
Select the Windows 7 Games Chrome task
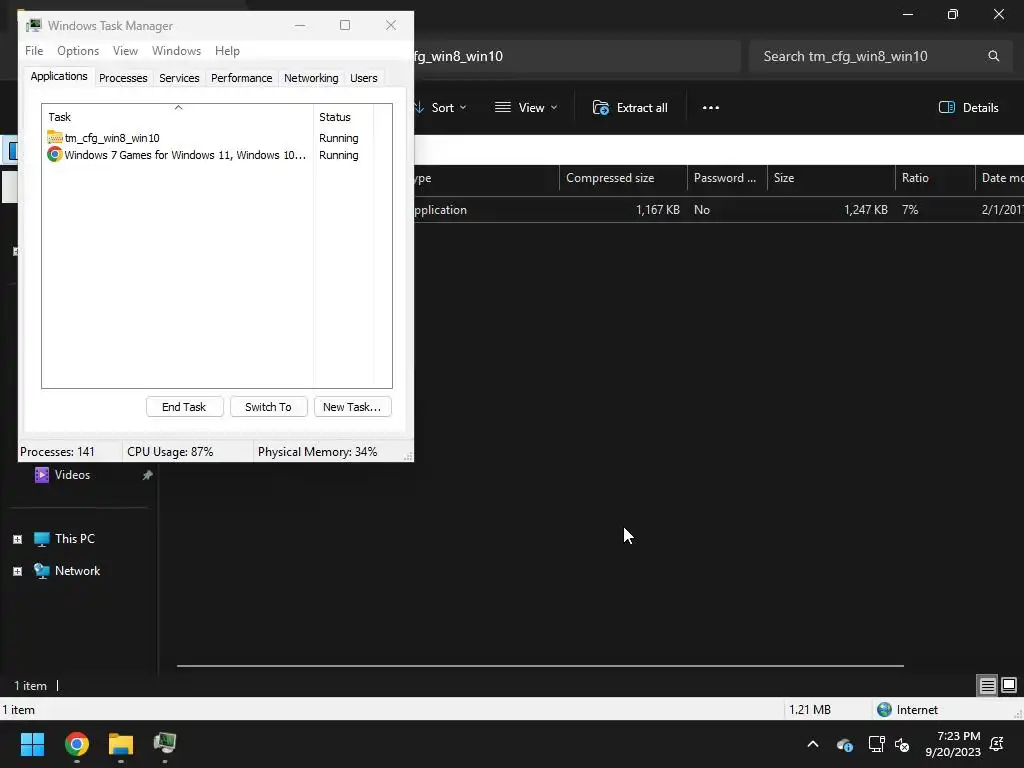[x=209, y=155]
